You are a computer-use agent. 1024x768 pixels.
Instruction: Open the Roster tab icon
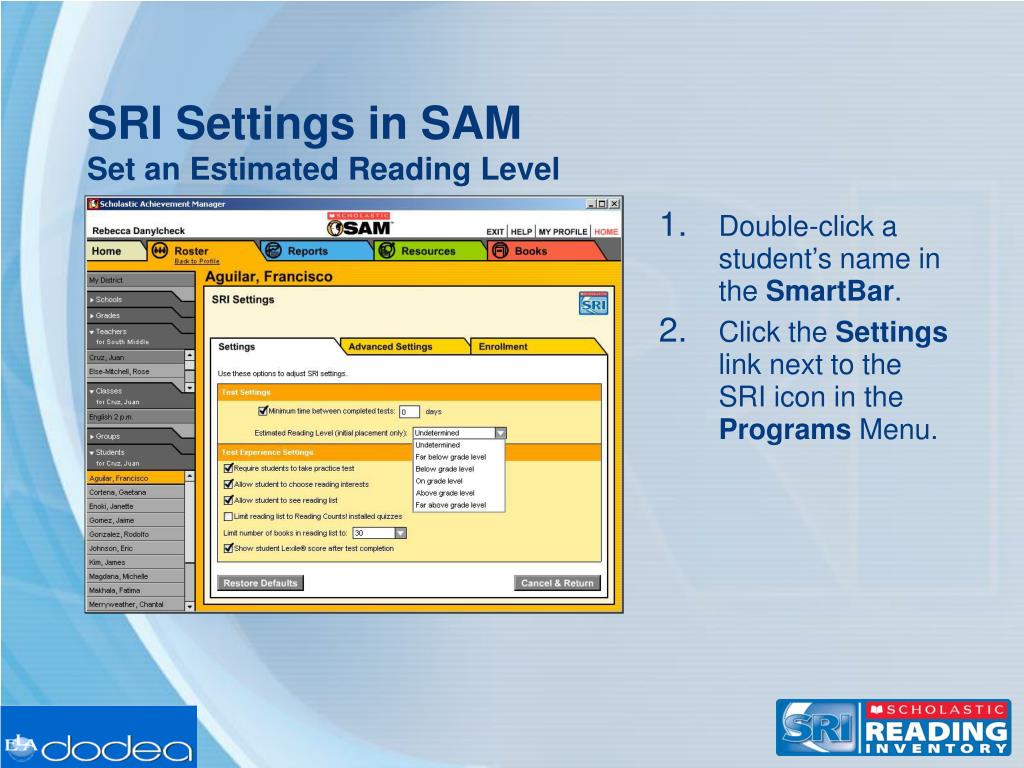pos(159,251)
